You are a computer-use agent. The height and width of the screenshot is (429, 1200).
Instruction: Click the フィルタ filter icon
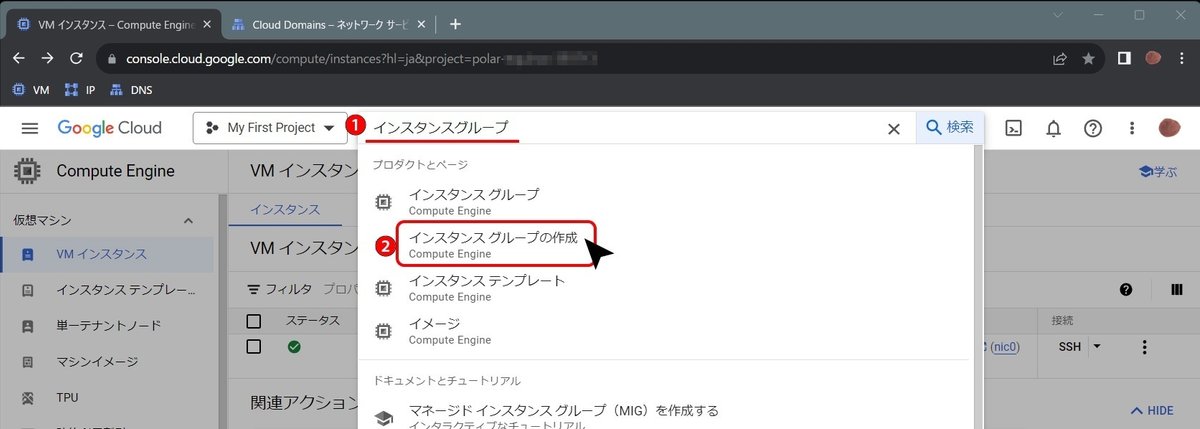254,289
